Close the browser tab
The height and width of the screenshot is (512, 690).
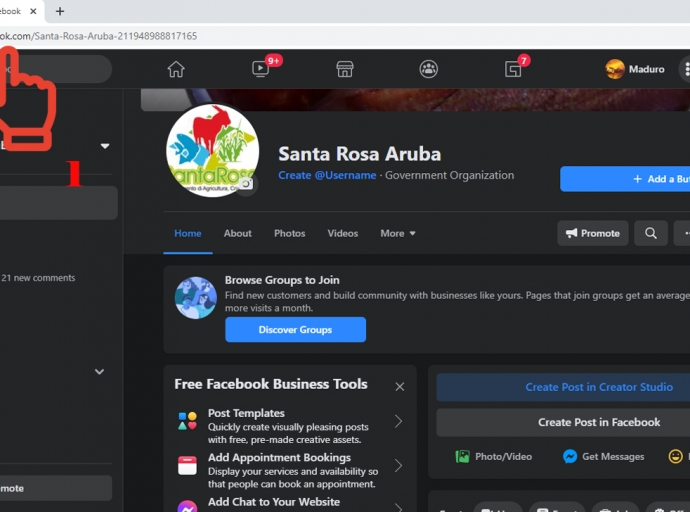(x=33, y=11)
